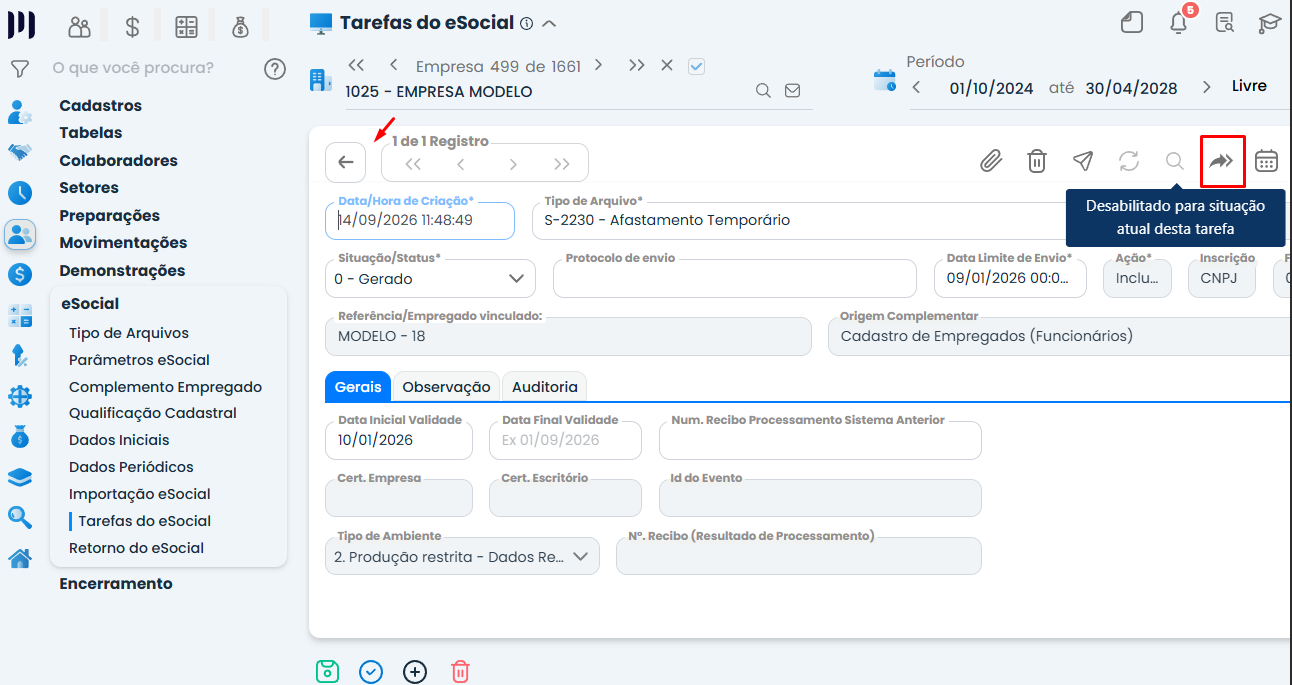Click the info icon beside Tarefas do eSocial

coord(527,23)
